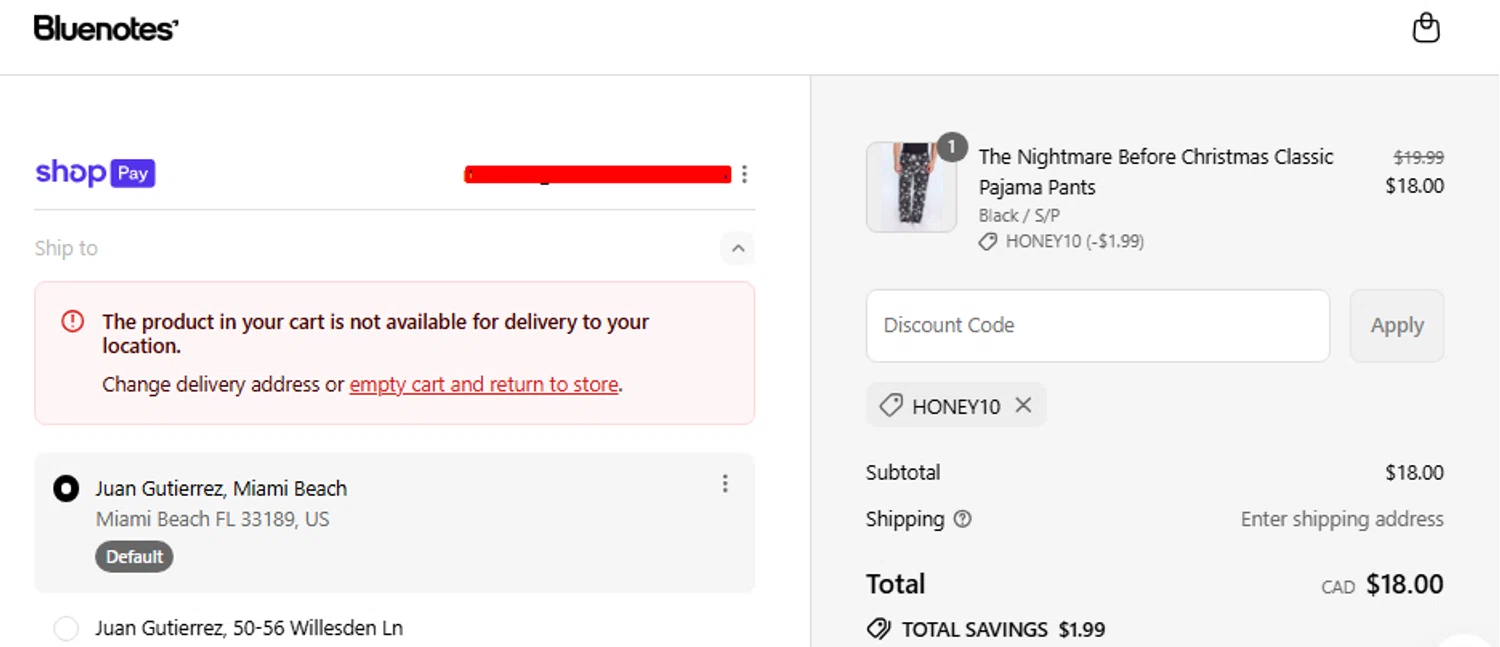Click the Shop Pay logo
This screenshot has width=1500, height=647.
click(x=95, y=173)
